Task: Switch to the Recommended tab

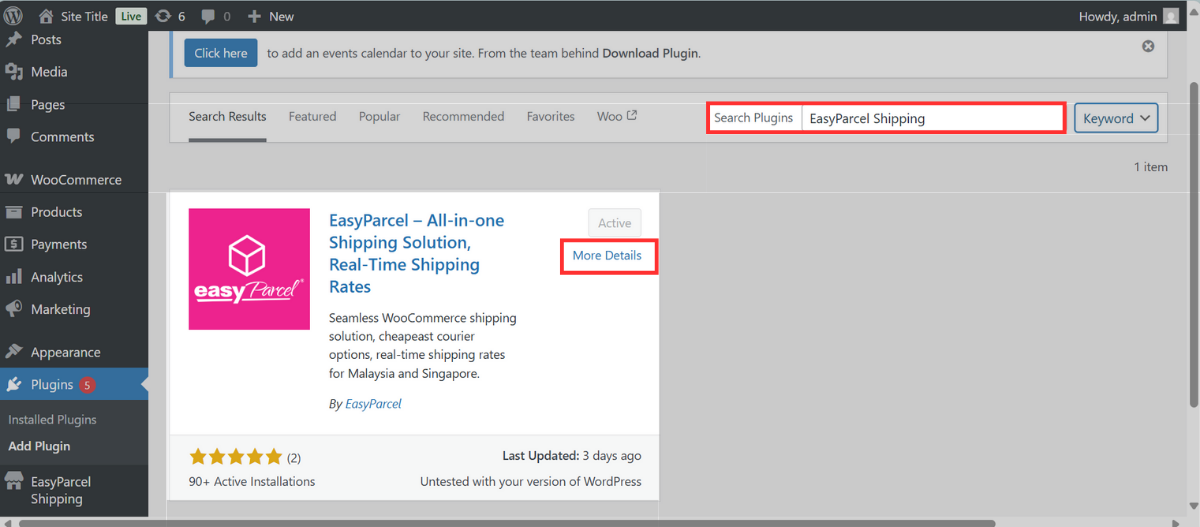Action: [463, 117]
